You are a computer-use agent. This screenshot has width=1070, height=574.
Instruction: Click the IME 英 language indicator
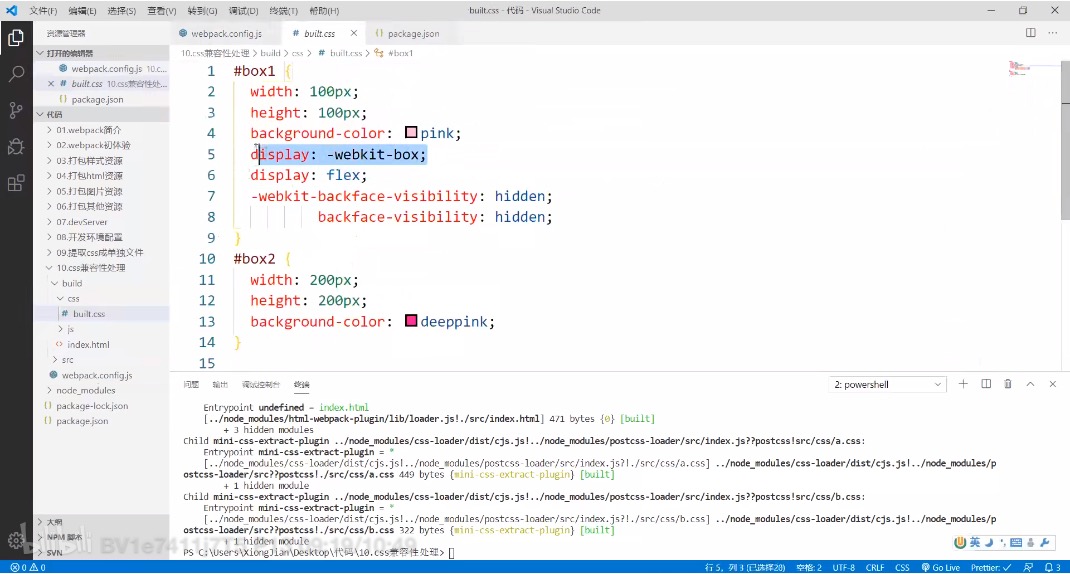point(974,543)
